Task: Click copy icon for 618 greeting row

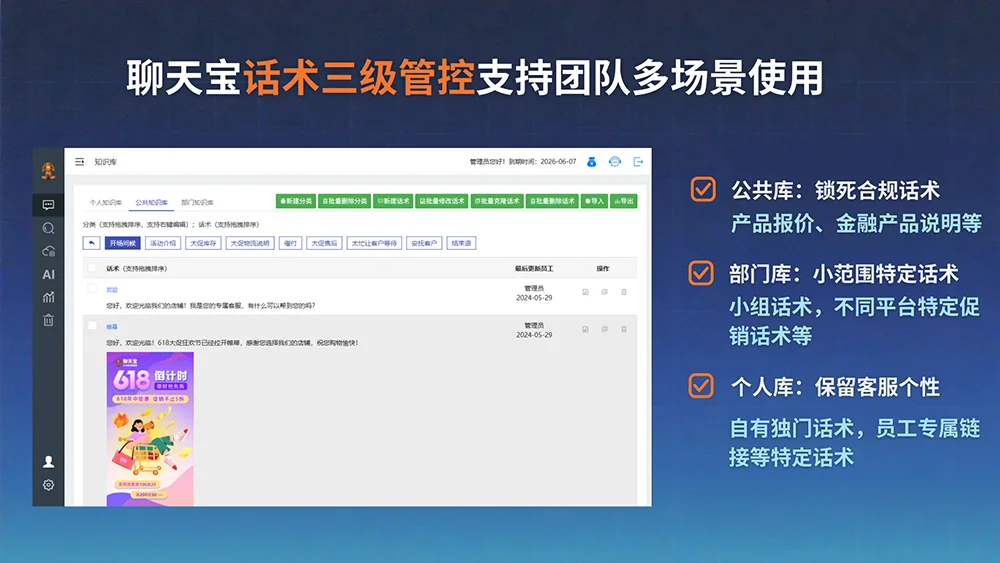Action: (x=604, y=329)
